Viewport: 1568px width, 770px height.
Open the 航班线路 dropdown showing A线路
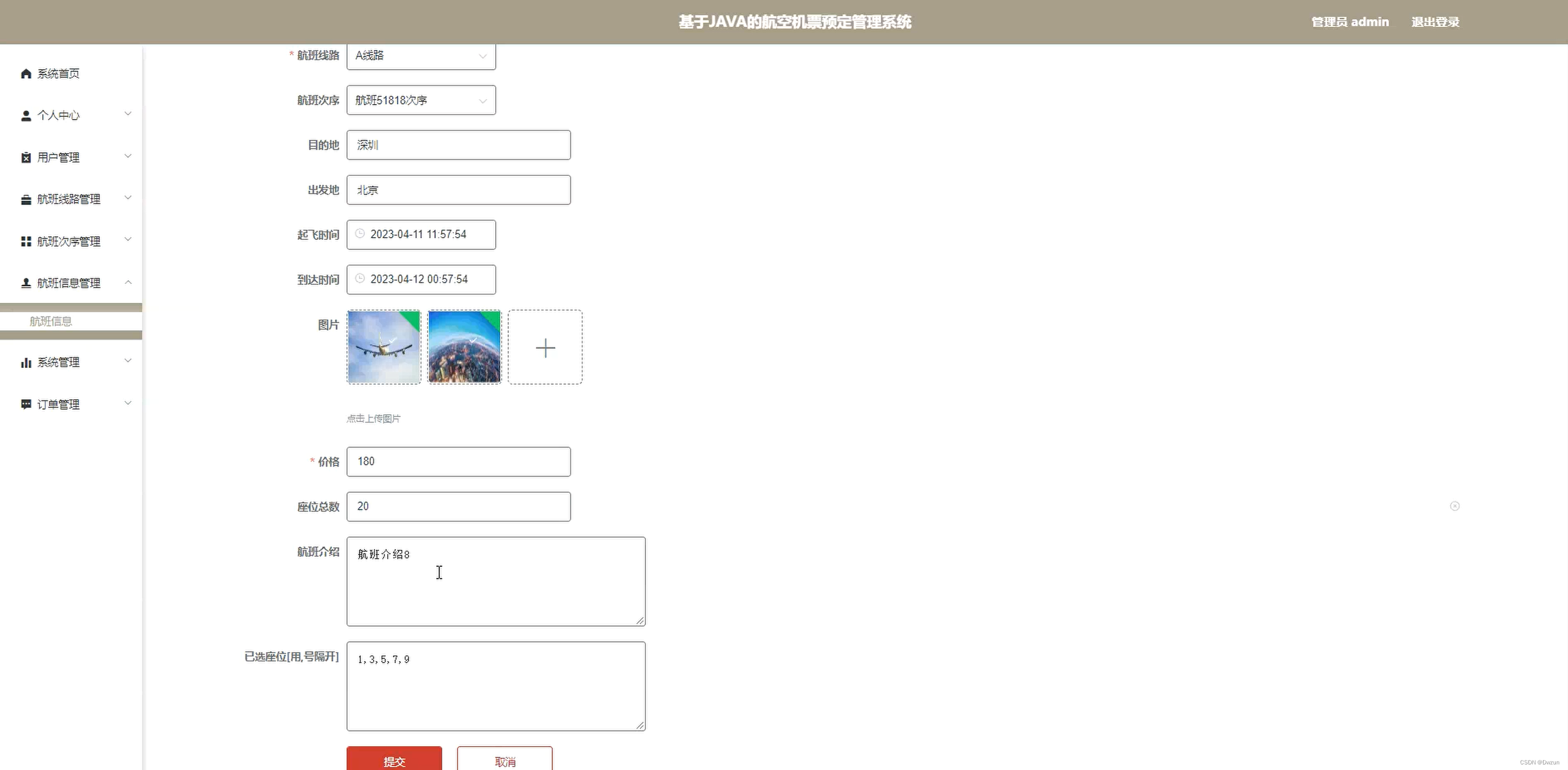click(x=421, y=56)
